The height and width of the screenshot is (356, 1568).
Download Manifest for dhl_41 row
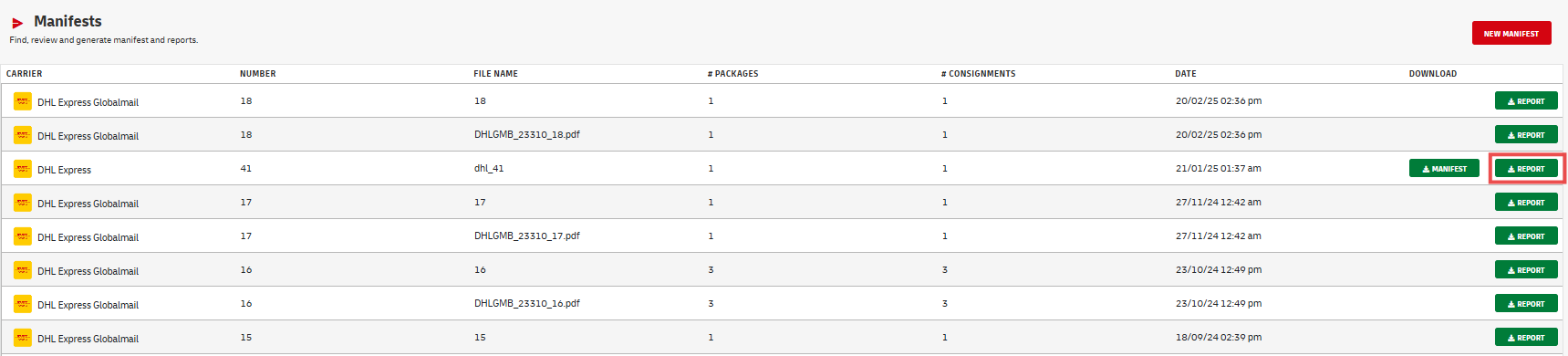pos(1444,168)
